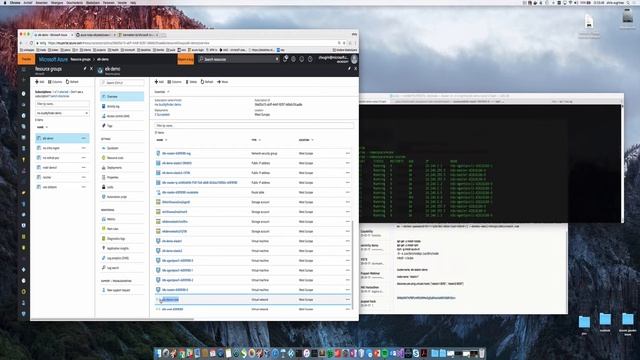The height and width of the screenshot is (360, 640).
Task: Sort resources by the Name column
Action: click(x=162, y=140)
